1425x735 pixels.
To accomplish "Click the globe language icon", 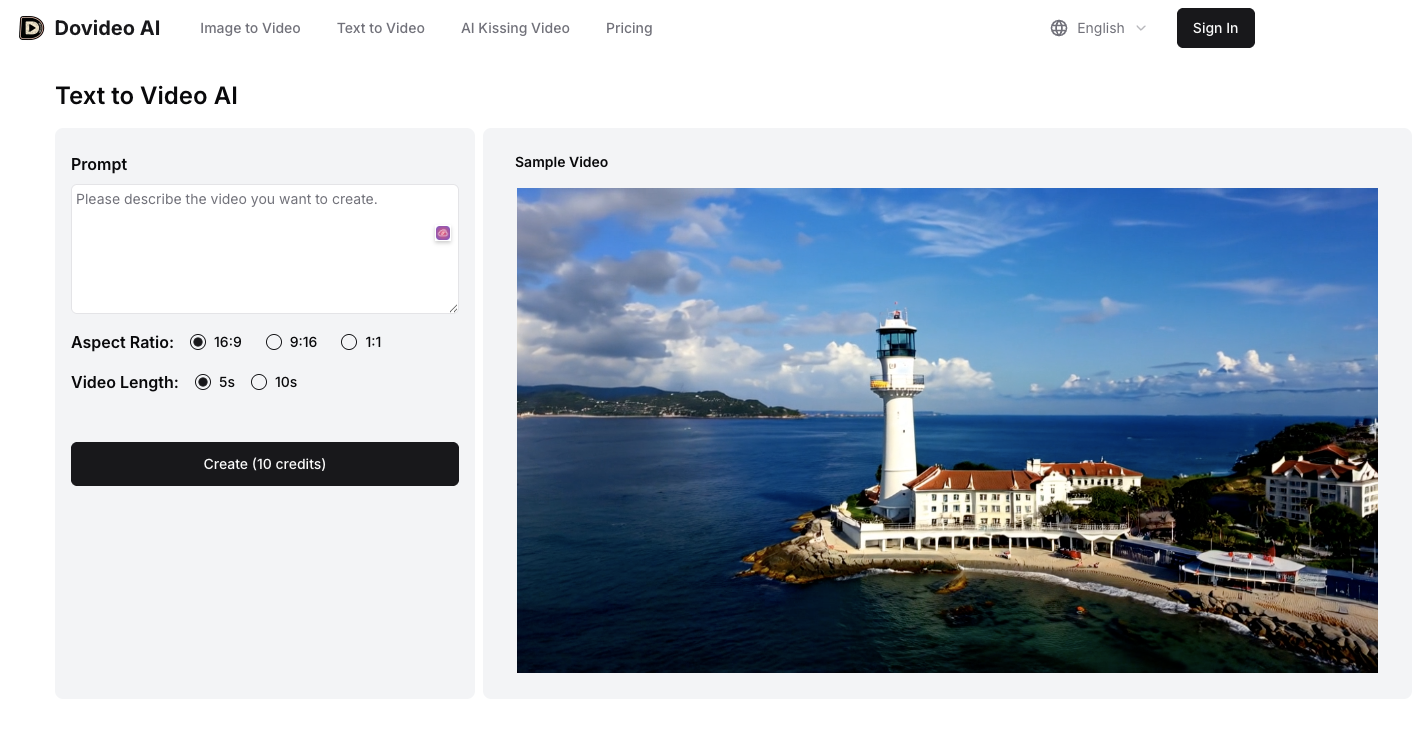I will (1059, 28).
